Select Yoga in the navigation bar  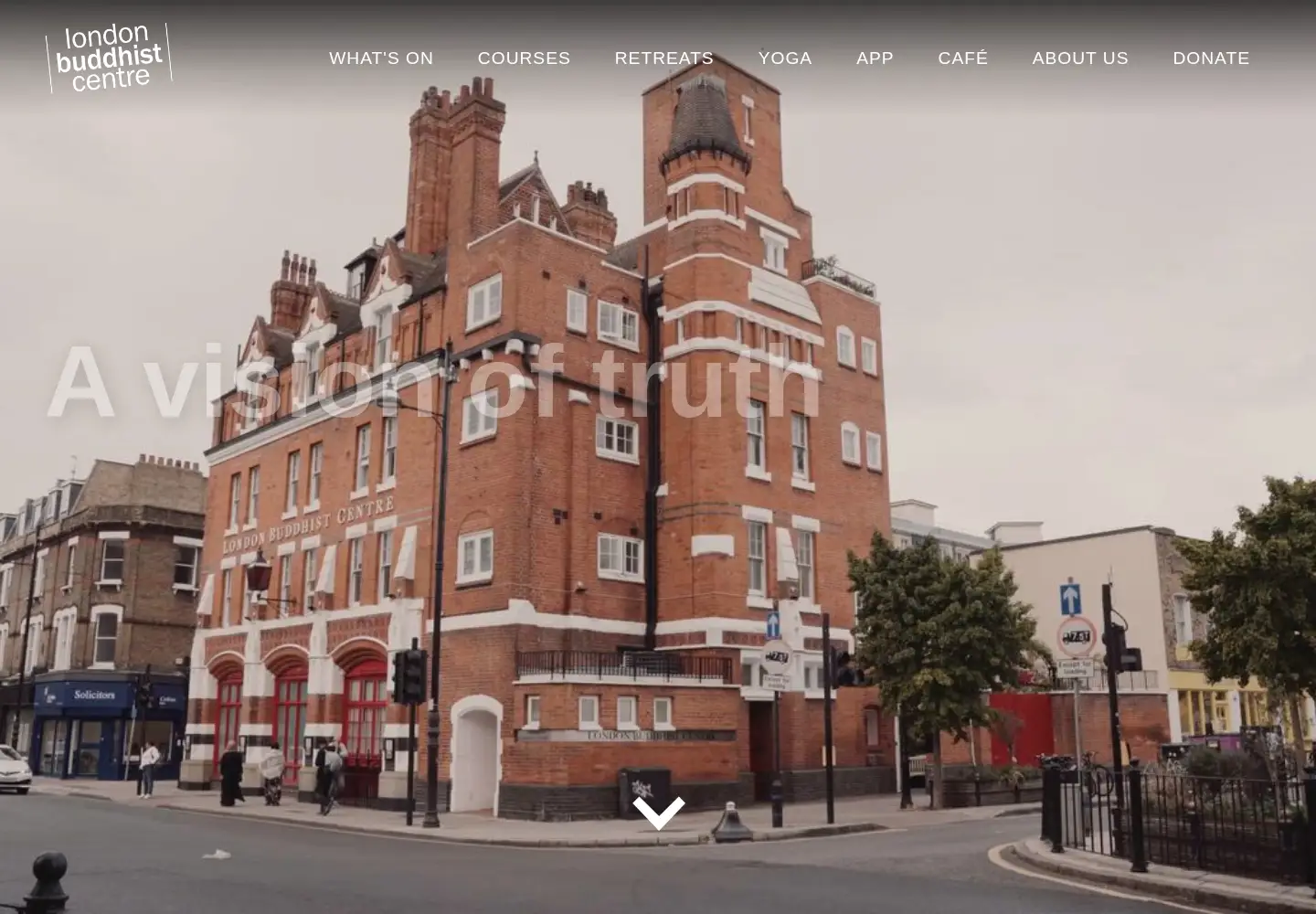[785, 58]
